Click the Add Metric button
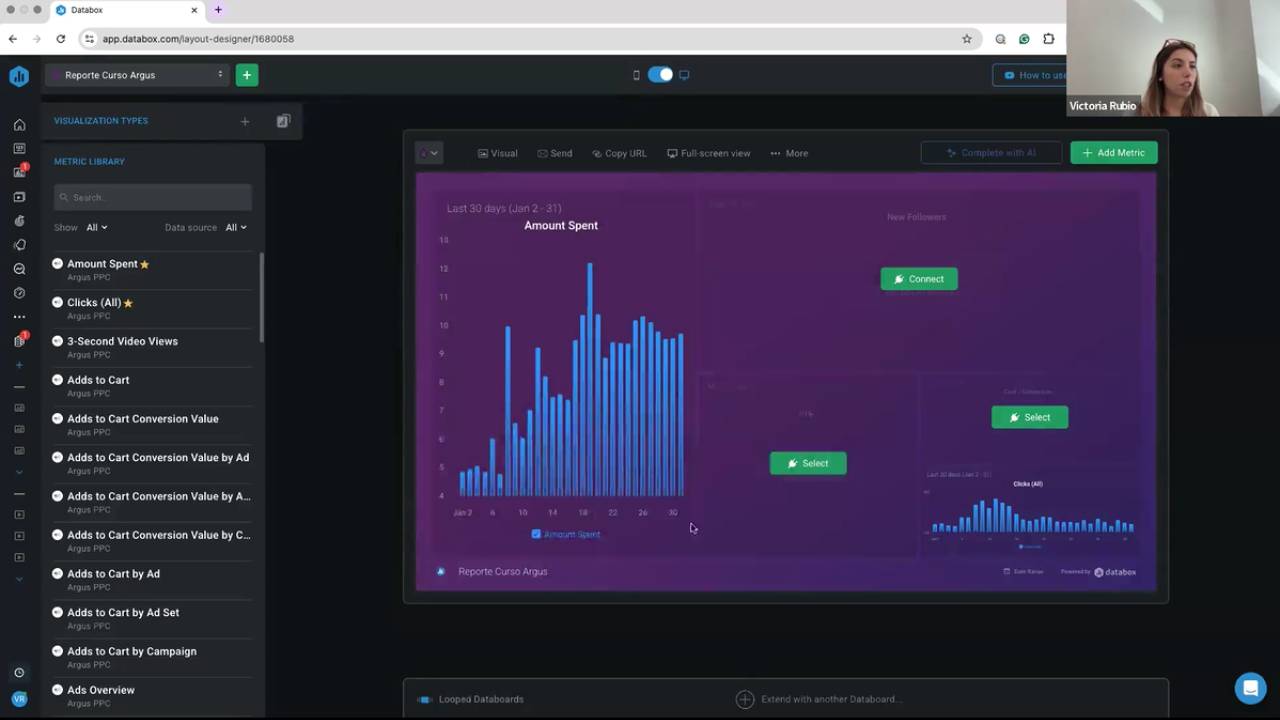 click(x=1114, y=153)
